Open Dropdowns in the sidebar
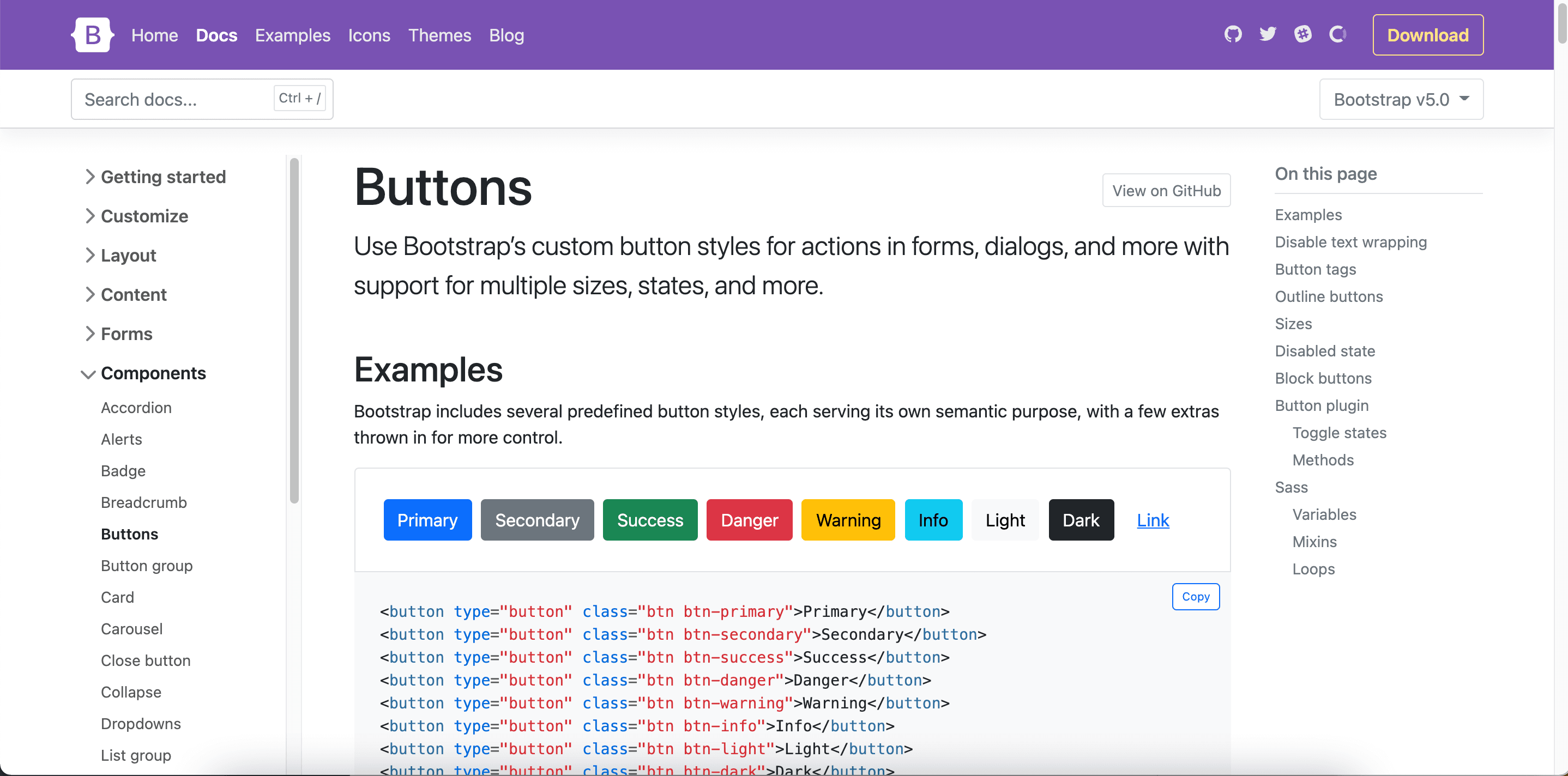This screenshot has height=776, width=1568. coord(141,724)
